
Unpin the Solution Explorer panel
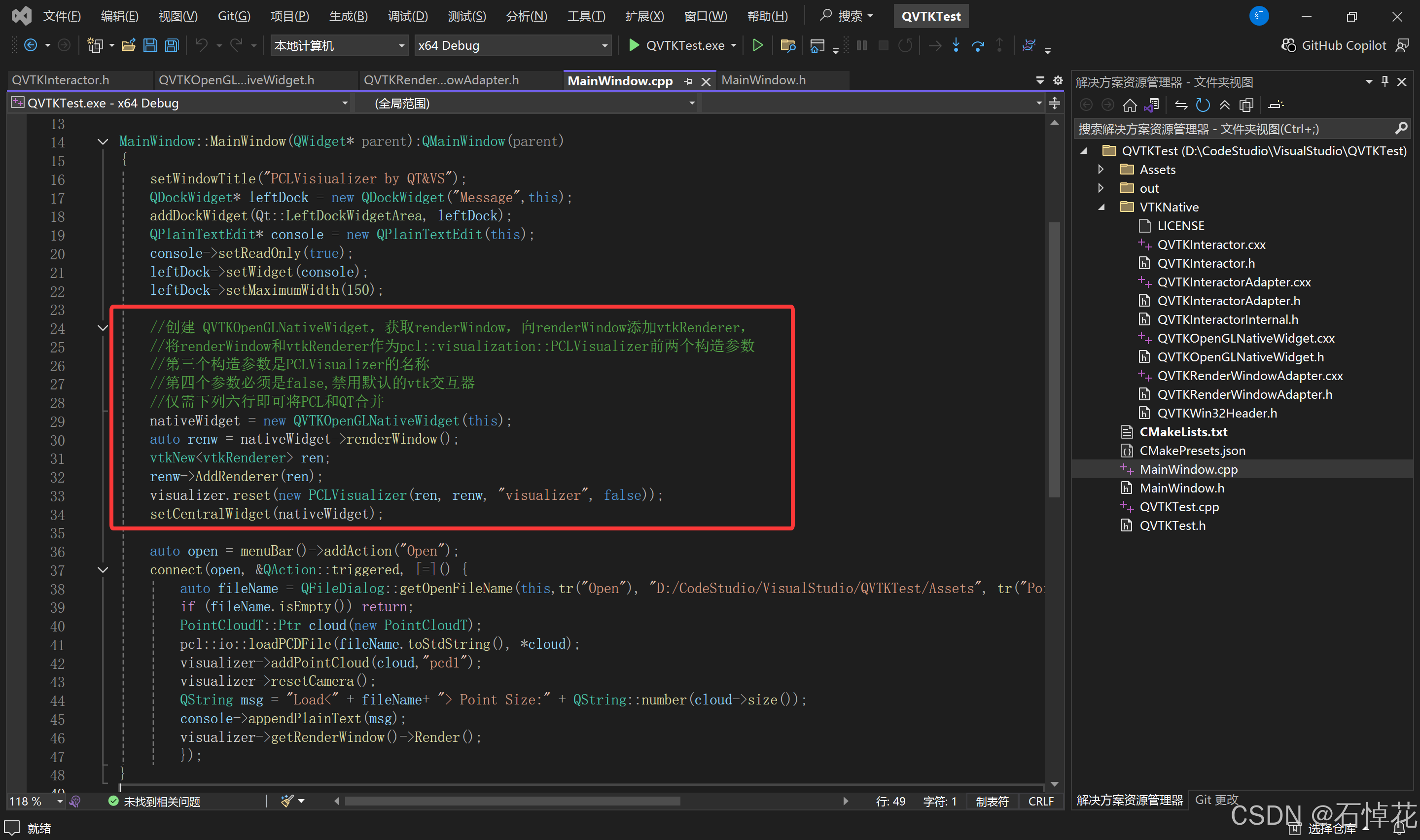pyautogui.click(x=1384, y=81)
